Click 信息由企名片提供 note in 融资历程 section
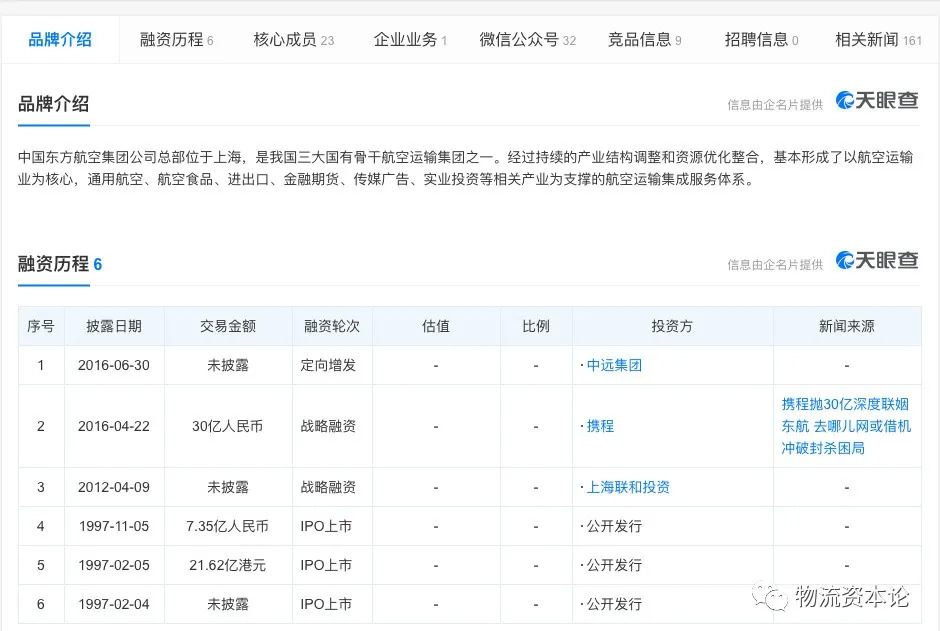Screen dimensions: 940x631 (x=775, y=265)
